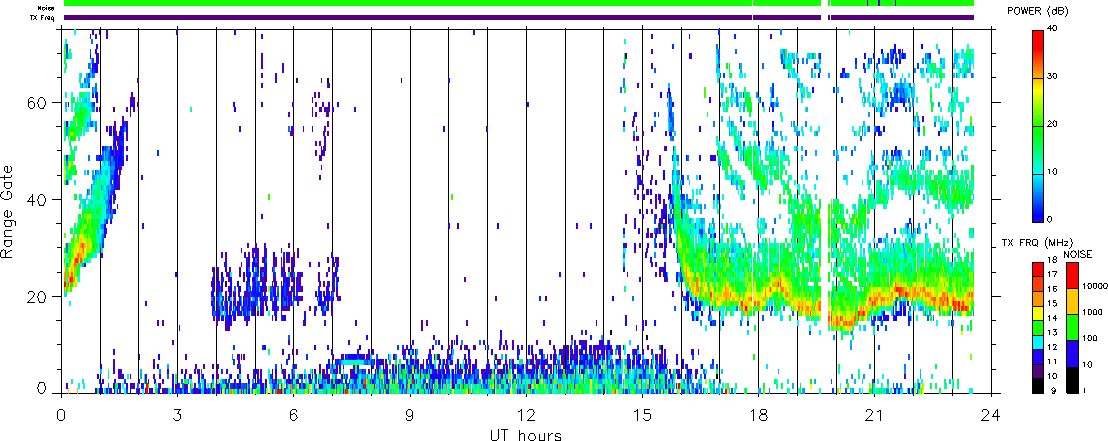Click the 18 tick label on UT hours axis

[x=758, y=414]
